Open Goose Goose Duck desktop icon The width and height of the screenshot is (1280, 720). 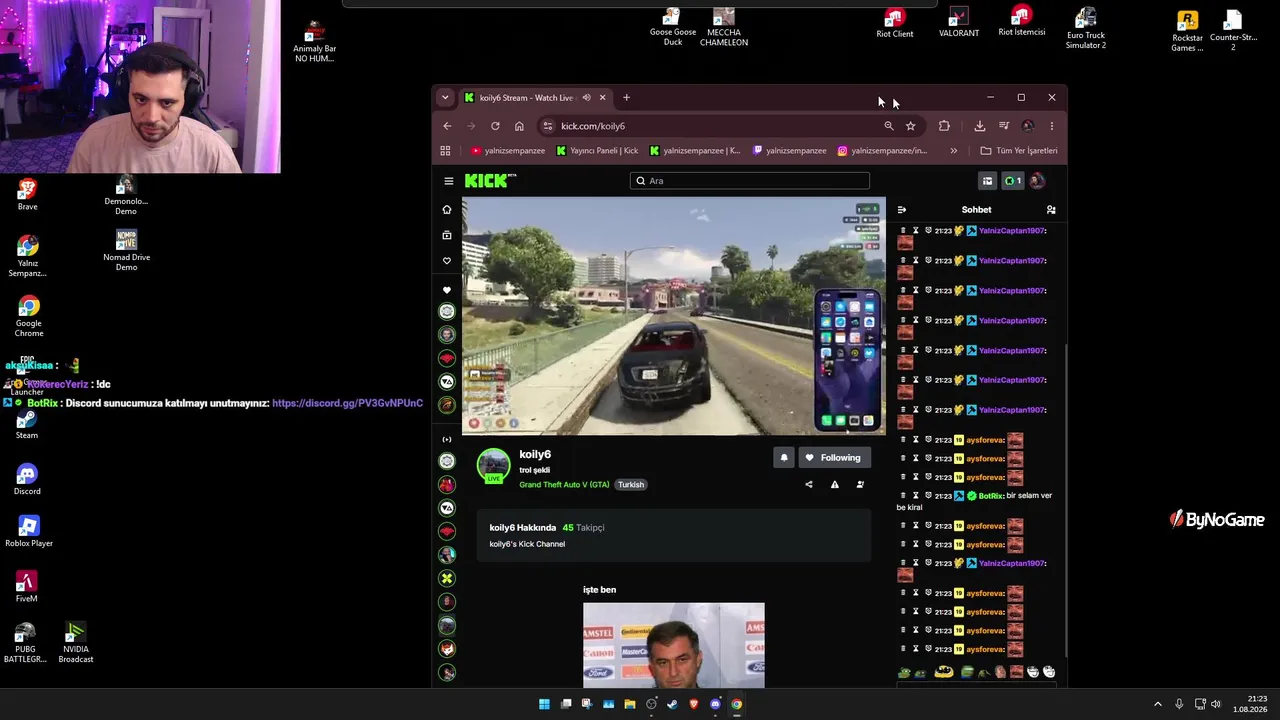click(x=673, y=28)
